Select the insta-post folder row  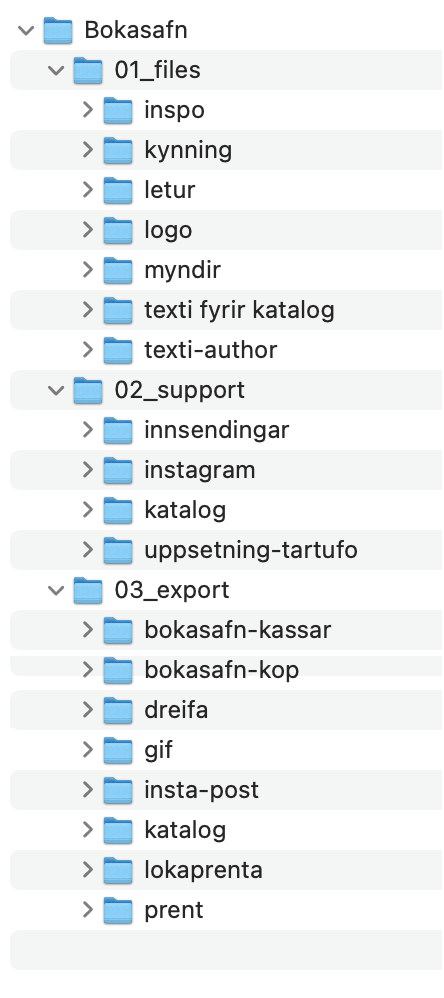coord(226,790)
